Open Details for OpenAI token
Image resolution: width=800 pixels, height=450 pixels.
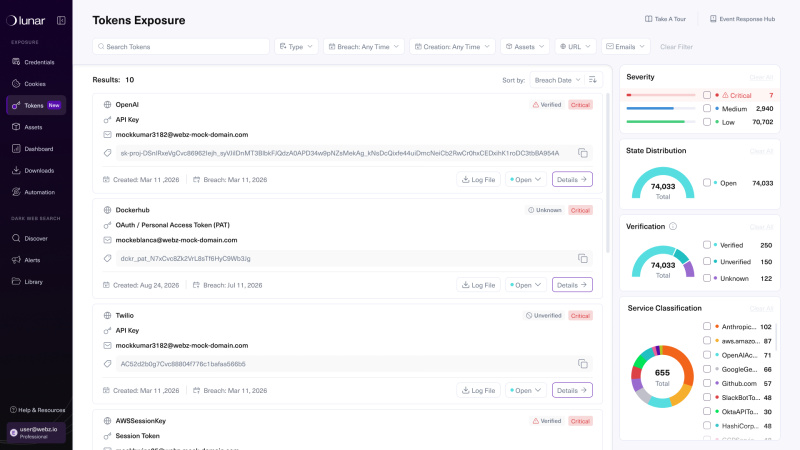click(572, 180)
